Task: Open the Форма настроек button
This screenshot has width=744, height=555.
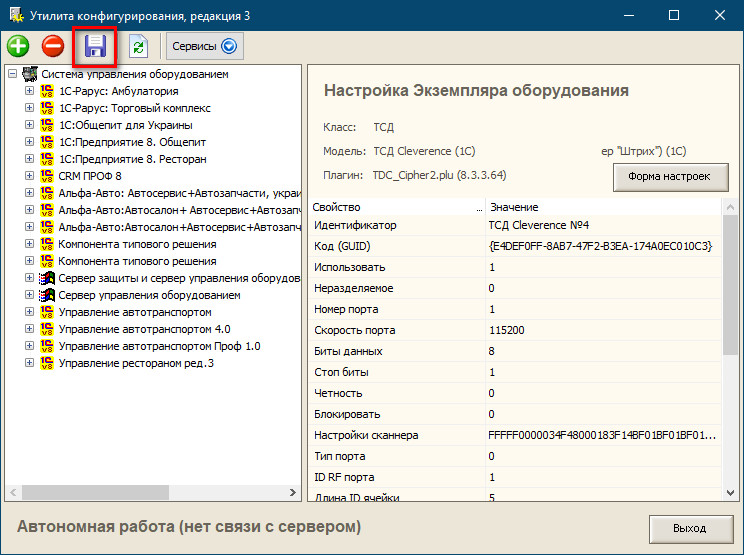Action: pos(670,177)
